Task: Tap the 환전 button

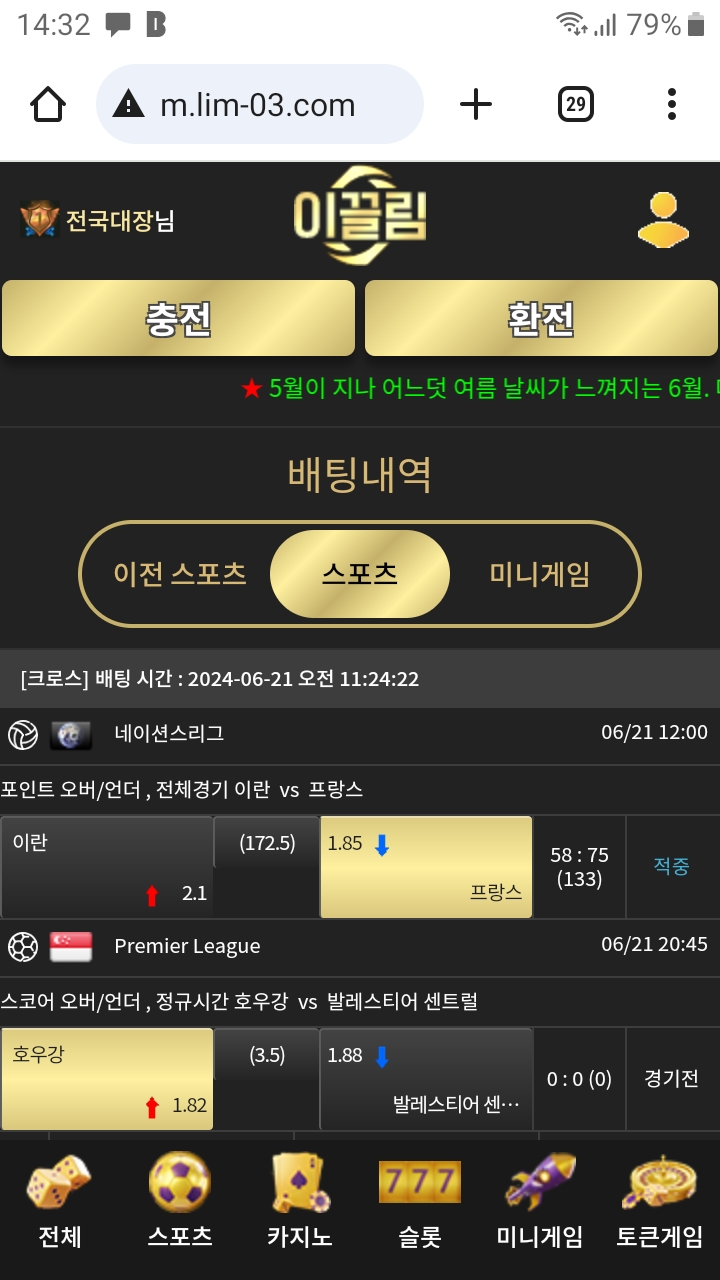Action: coord(541,318)
